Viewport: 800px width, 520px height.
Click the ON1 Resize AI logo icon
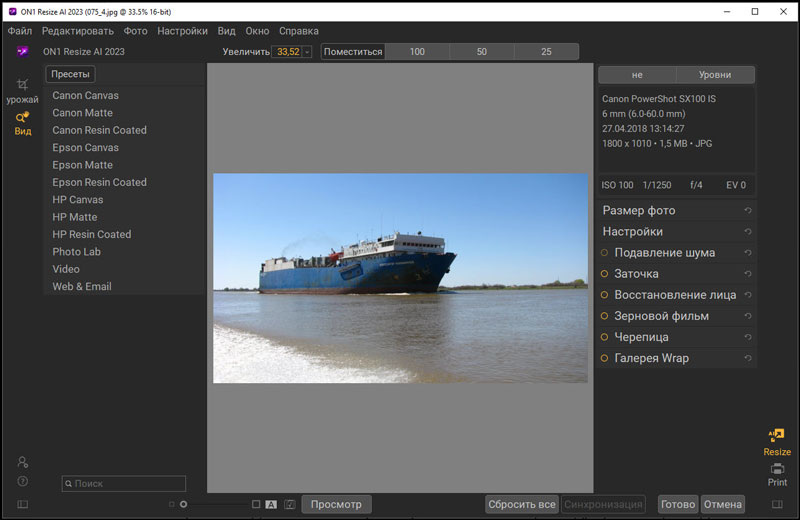point(22,52)
